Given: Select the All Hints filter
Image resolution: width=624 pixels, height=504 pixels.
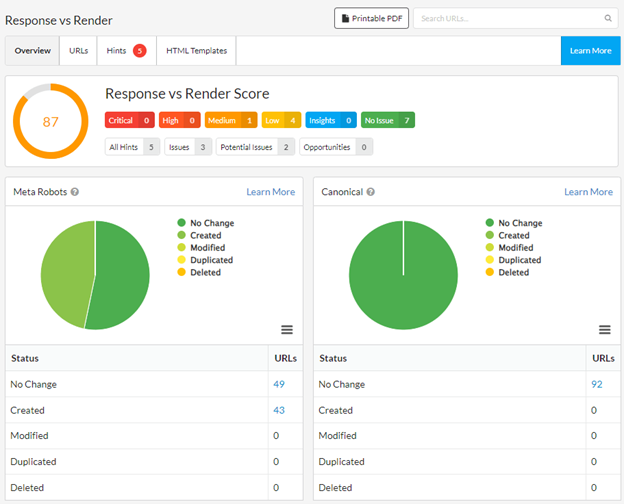Looking at the screenshot, I should [x=132, y=147].
